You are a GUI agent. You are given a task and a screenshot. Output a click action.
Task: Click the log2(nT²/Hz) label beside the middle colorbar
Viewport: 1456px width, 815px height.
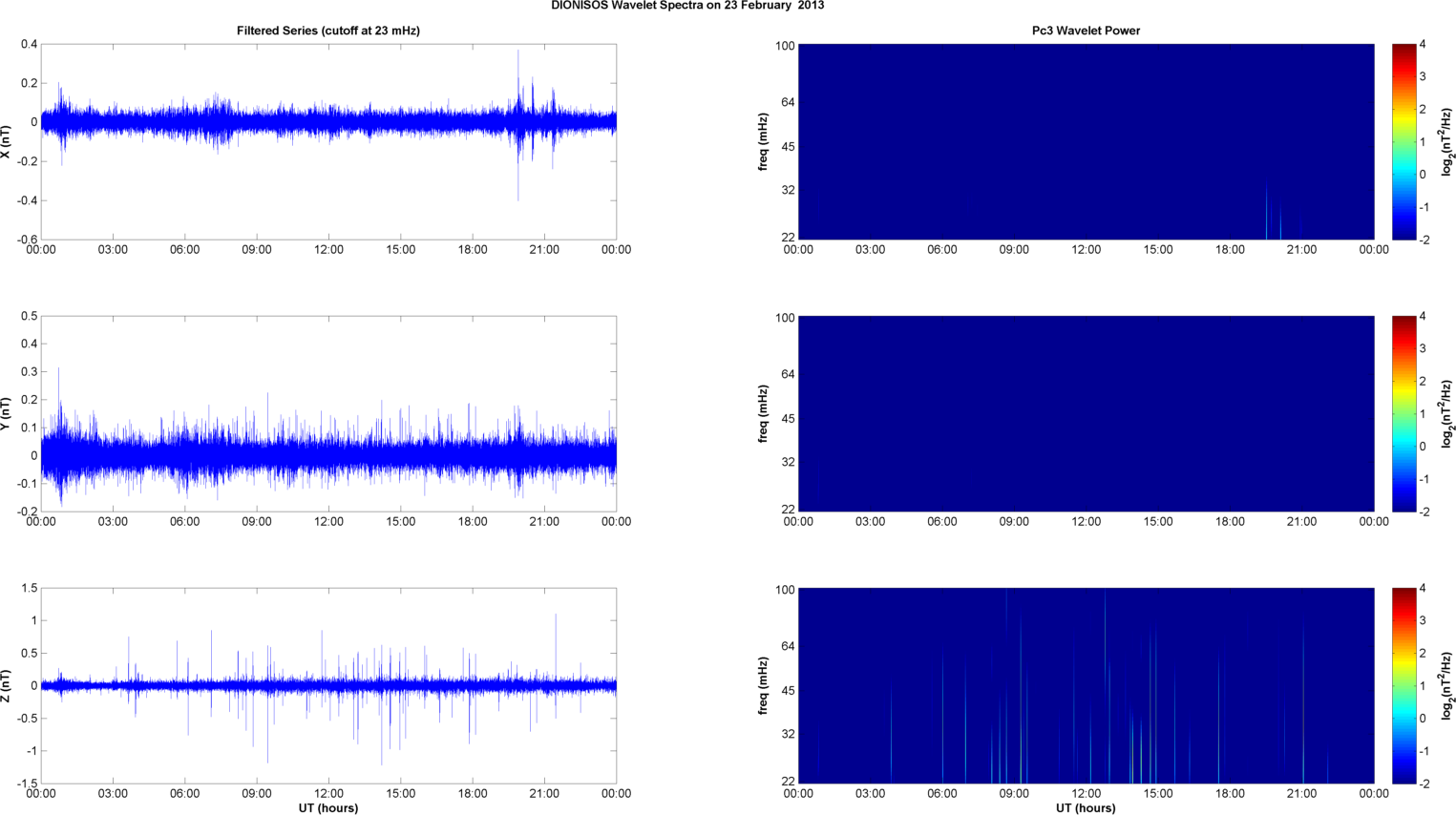[1446, 413]
